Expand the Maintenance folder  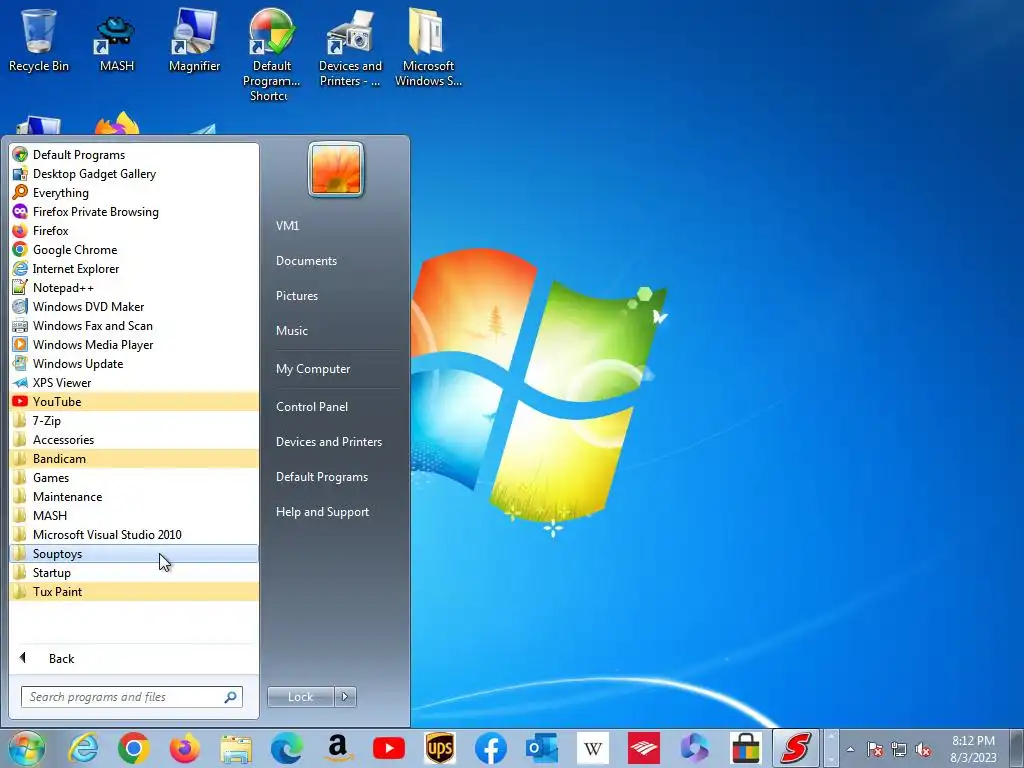click(134, 496)
